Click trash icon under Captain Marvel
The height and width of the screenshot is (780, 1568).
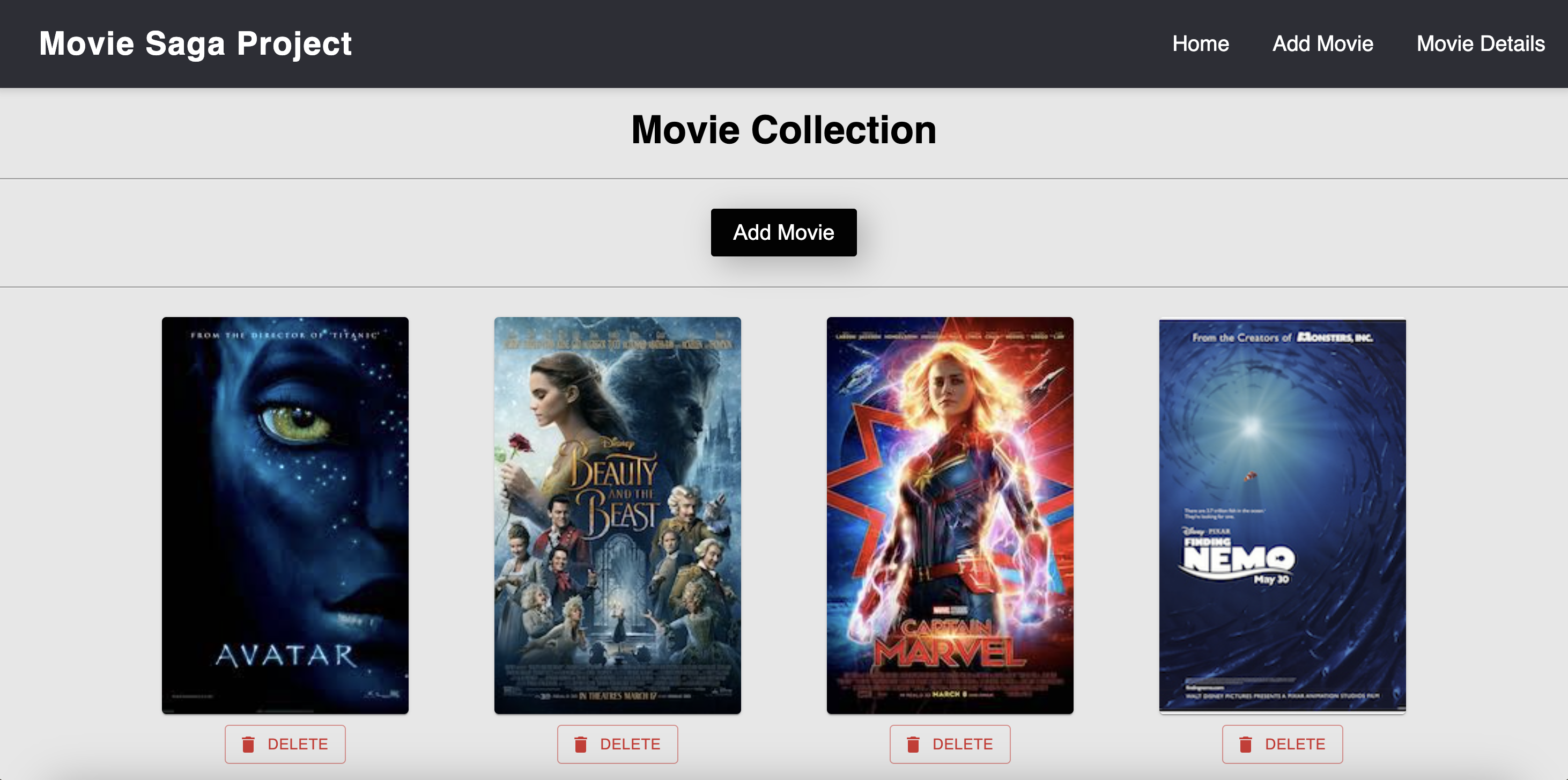coord(913,744)
